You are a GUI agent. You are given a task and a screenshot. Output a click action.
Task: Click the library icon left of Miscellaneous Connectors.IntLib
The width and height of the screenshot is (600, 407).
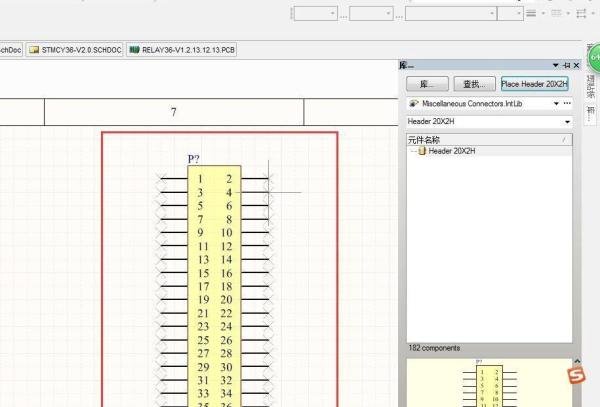point(414,103)
